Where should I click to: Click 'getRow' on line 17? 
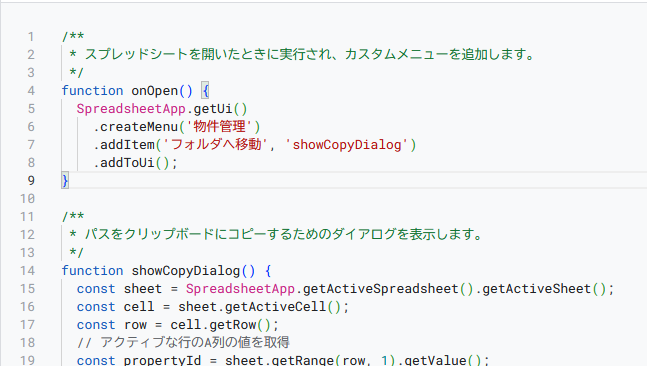pyautogui.click(x=233, y=325)
